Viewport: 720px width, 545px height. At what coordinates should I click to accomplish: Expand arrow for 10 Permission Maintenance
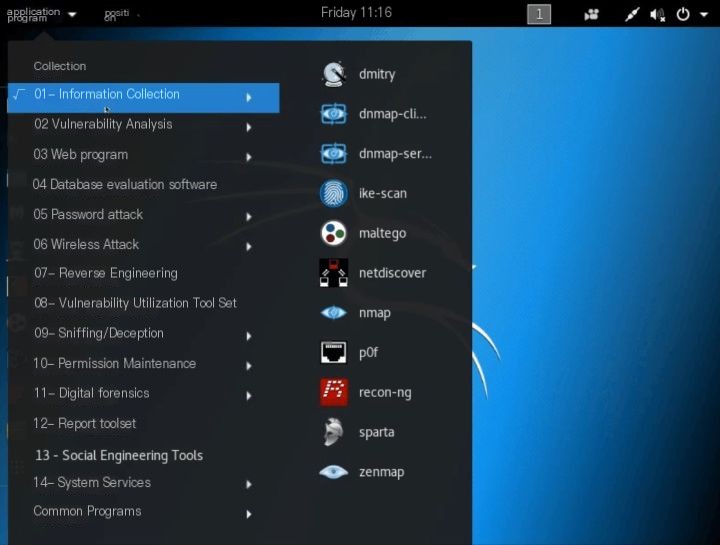248,366
